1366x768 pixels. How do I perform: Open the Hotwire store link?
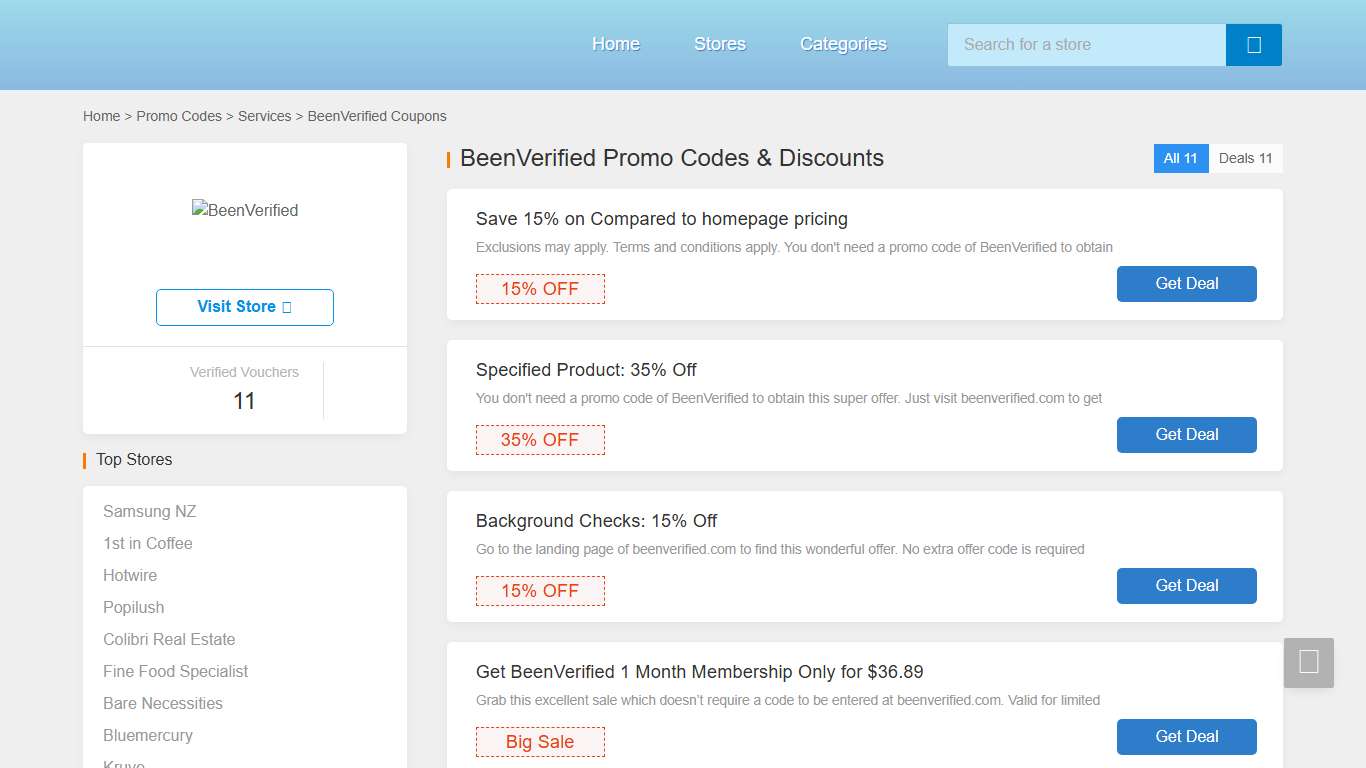click(130, 575)
